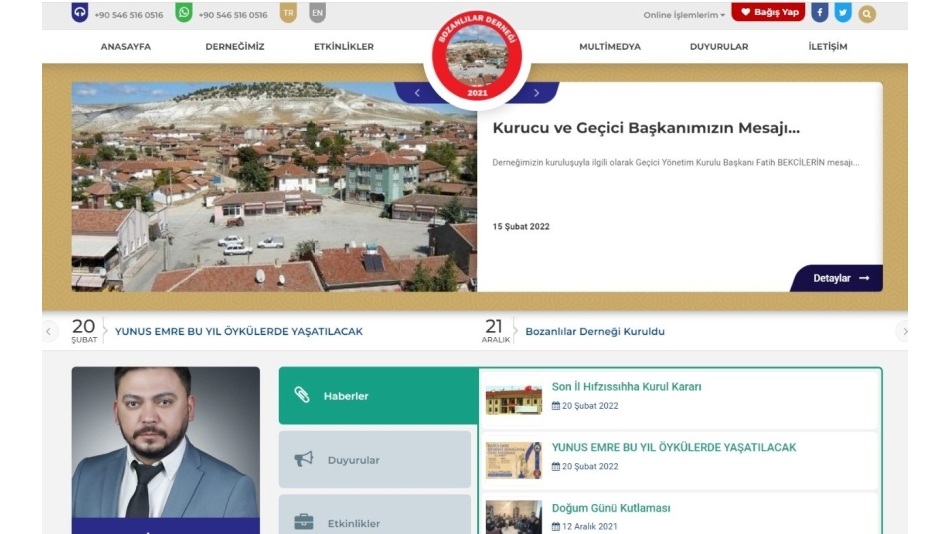Screen dimensions: 950x534
Task: Click the briefcase icon on Etkinlikler tab
Action: coord(304,522)
